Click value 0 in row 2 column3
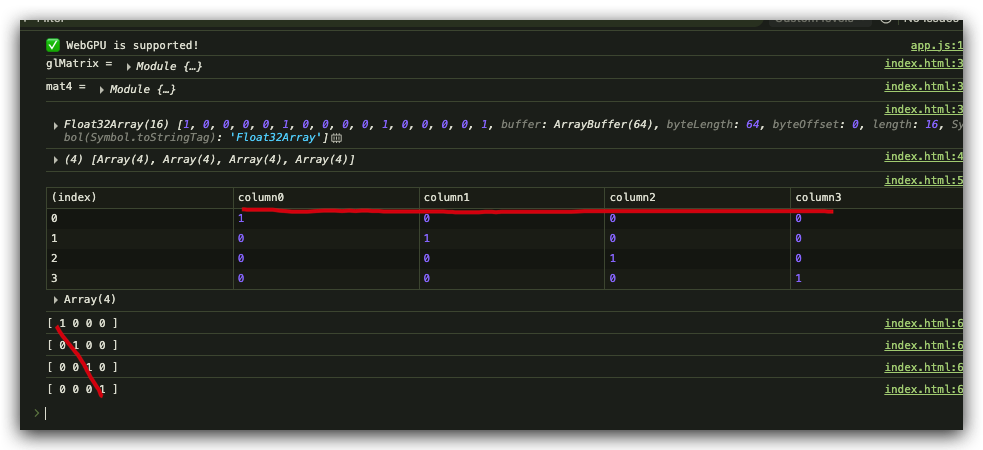 [x=799, y=259]
